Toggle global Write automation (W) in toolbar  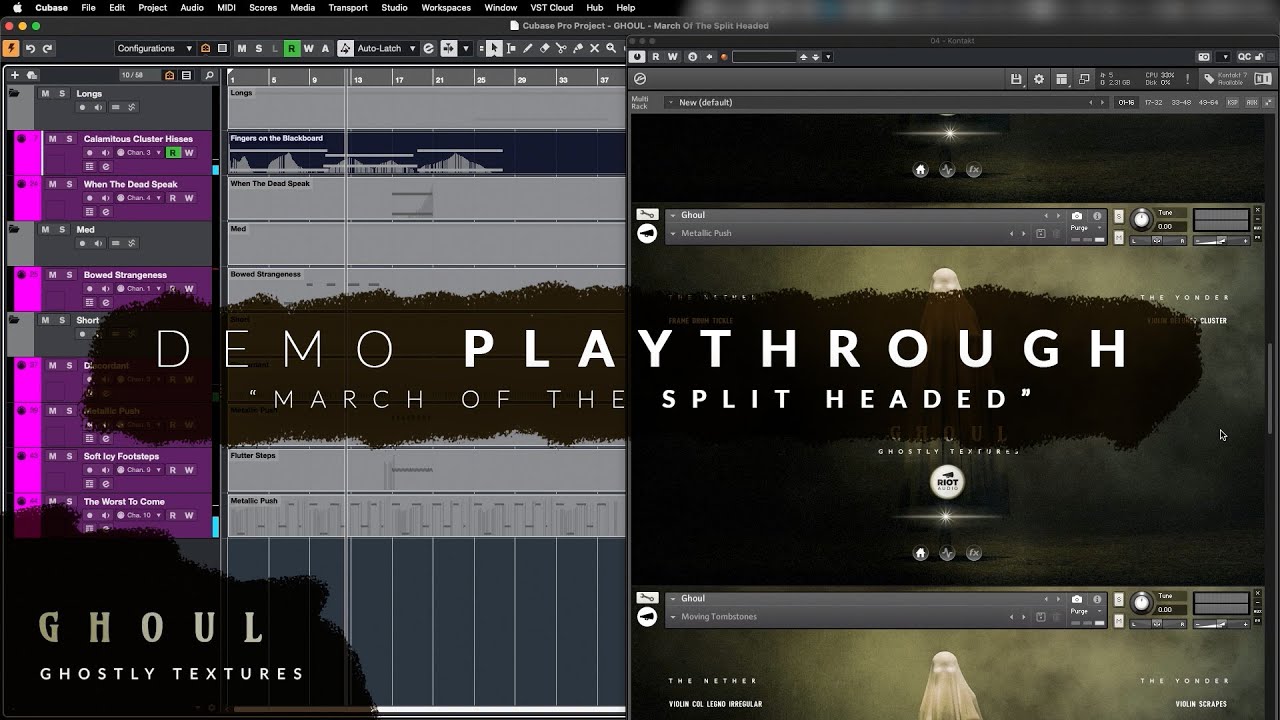[308, 48]
